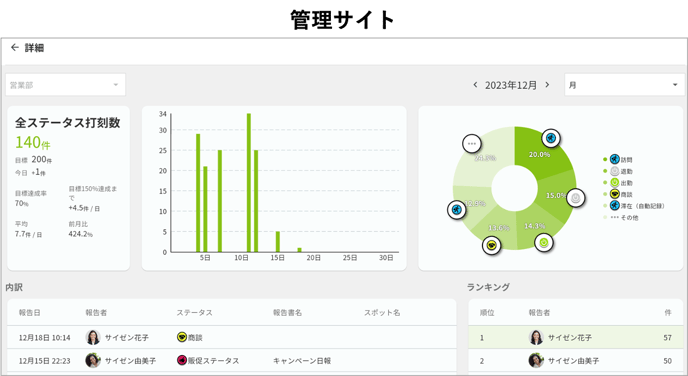The width and height of the screenshot is (688, 376).
Task: Click the 滞在 icon on the 12.9% segment
Action: (x=457, y=210)
